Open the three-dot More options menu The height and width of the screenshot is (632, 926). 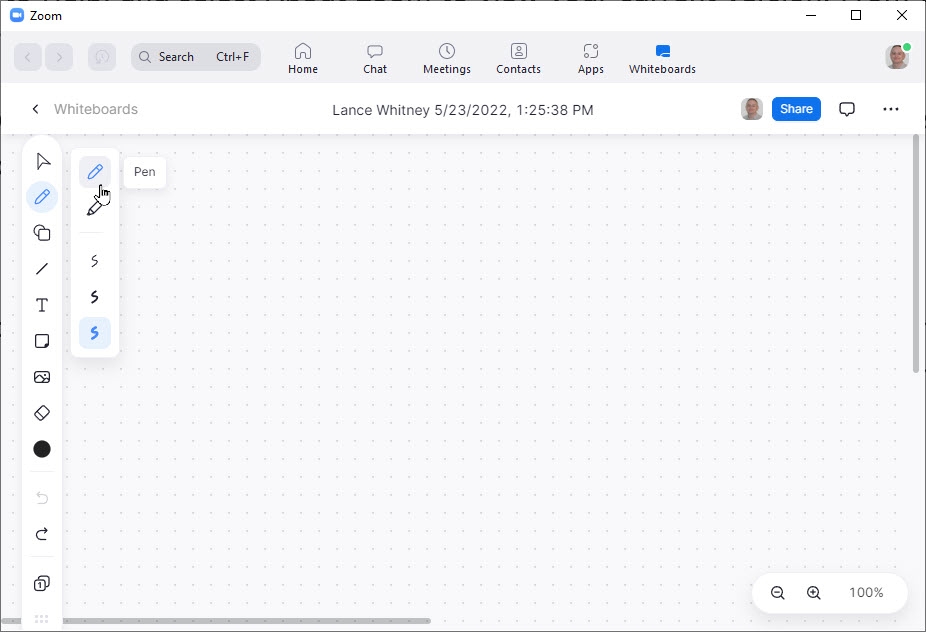(891, 109)
